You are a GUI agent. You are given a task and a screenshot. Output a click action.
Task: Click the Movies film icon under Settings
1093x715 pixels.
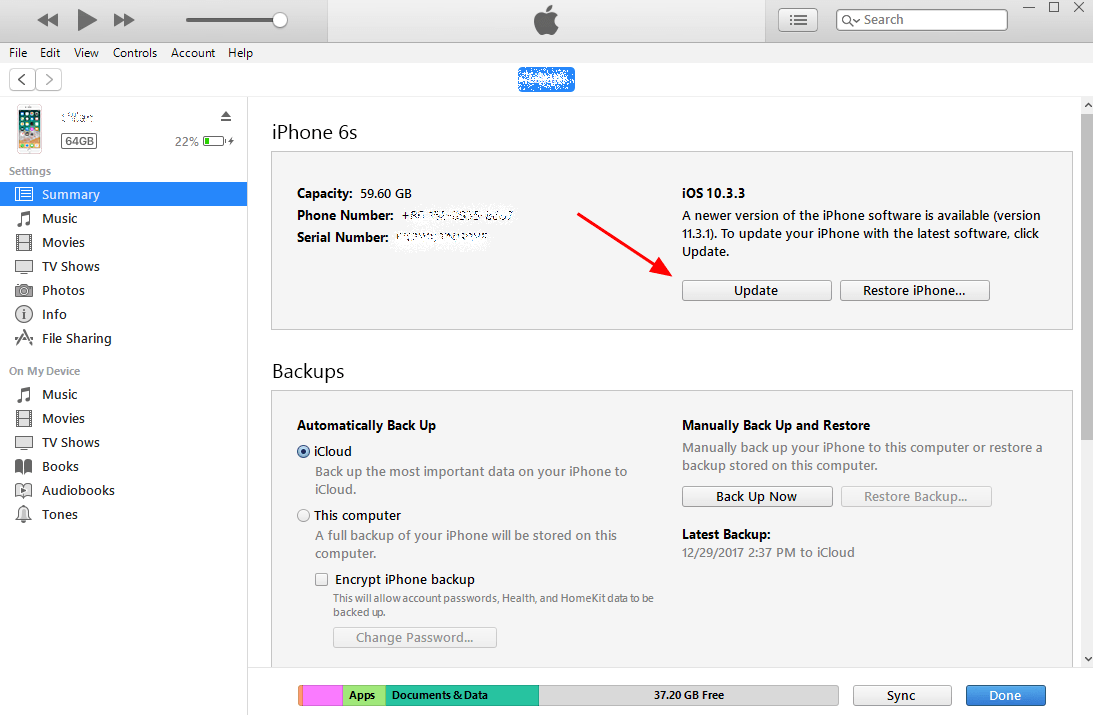click(x=24, y=243)
